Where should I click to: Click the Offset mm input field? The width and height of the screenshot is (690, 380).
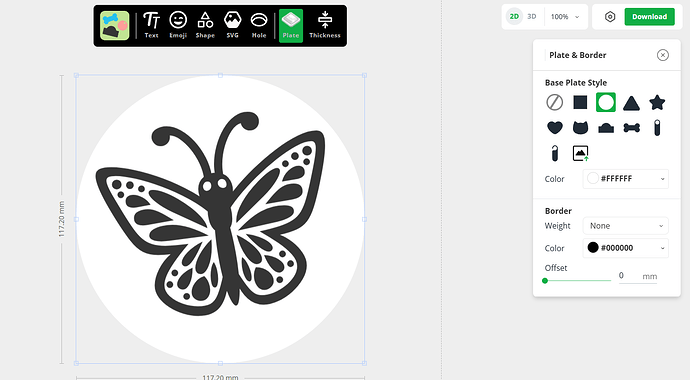click(638, 276)
